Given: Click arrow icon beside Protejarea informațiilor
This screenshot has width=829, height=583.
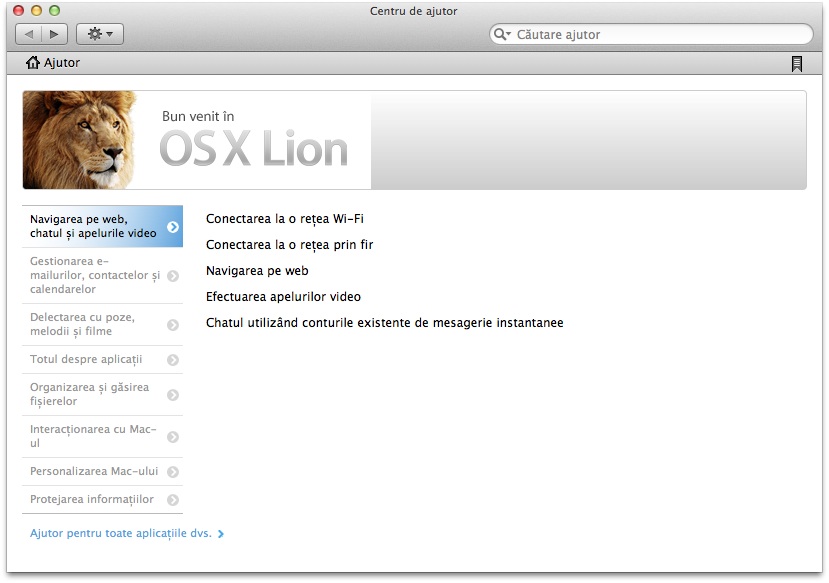Looking at the screenshot, I should click(173, 500).
